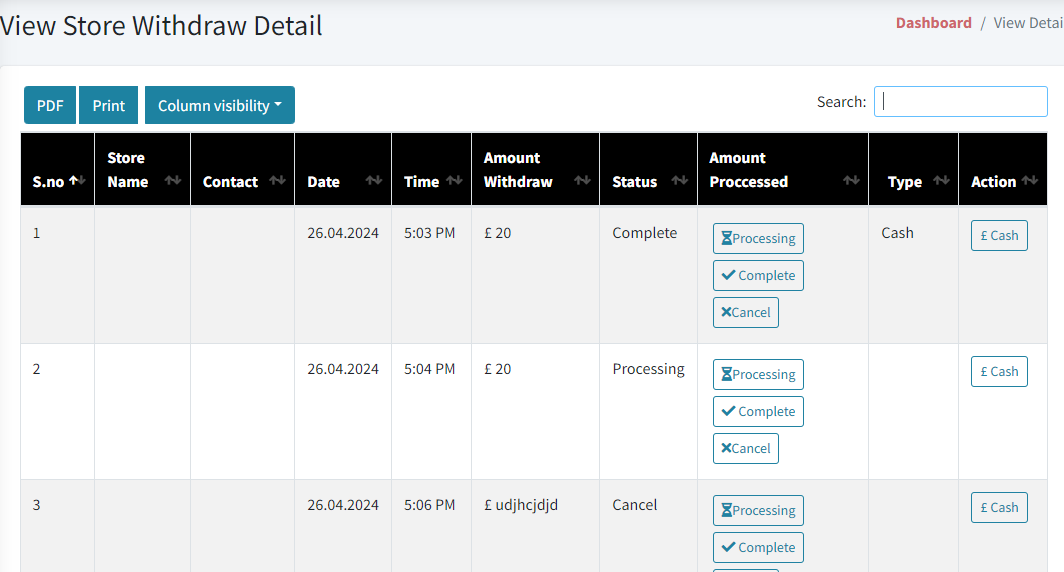
Task: Click Amount Withdraw sort arrows
Action: 581,181
